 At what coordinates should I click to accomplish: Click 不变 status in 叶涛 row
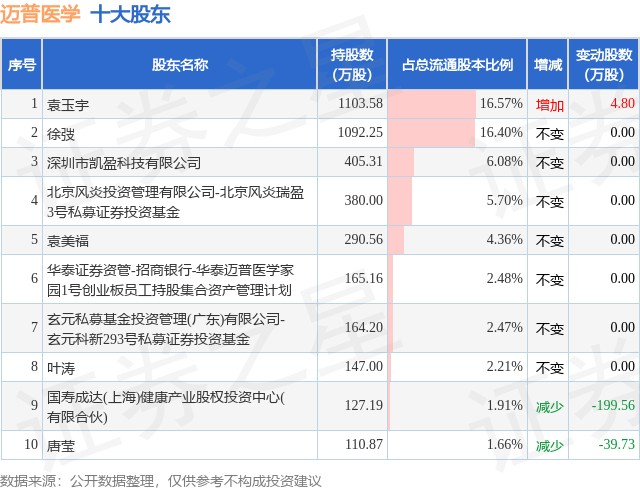pyautogui.click(x=549, y=368)
